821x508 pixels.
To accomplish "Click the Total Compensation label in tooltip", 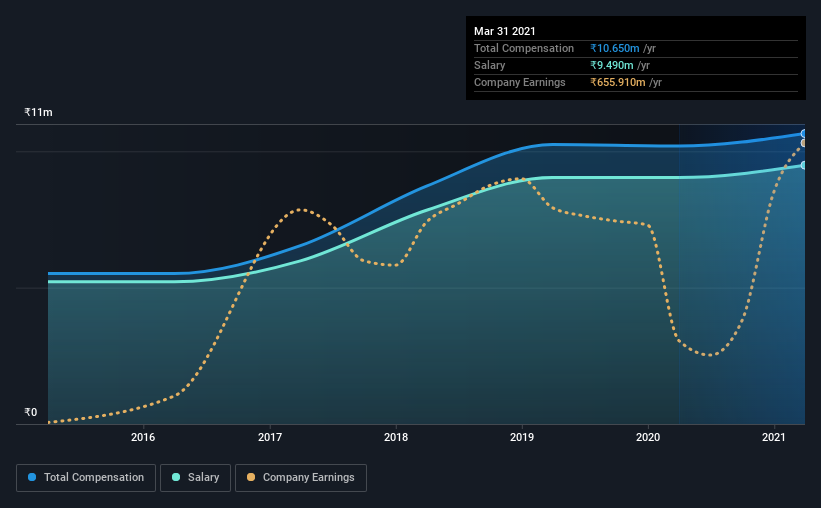I will click(524, 48).
